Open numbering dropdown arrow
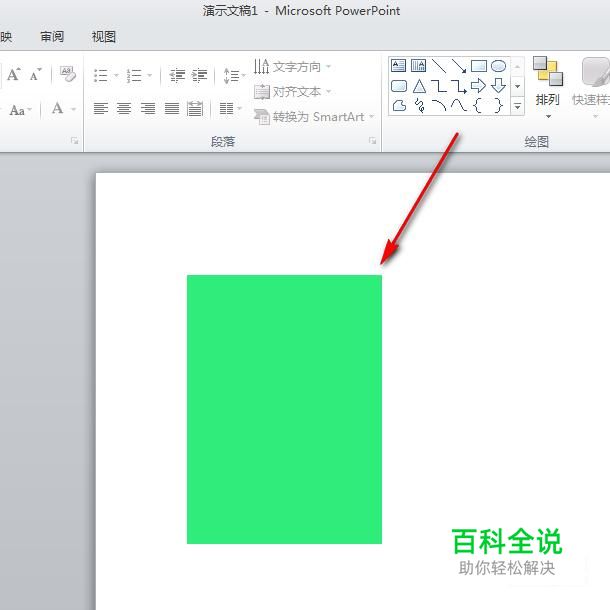This screenshot has width=610, height=610. click(x=150, y=75)
